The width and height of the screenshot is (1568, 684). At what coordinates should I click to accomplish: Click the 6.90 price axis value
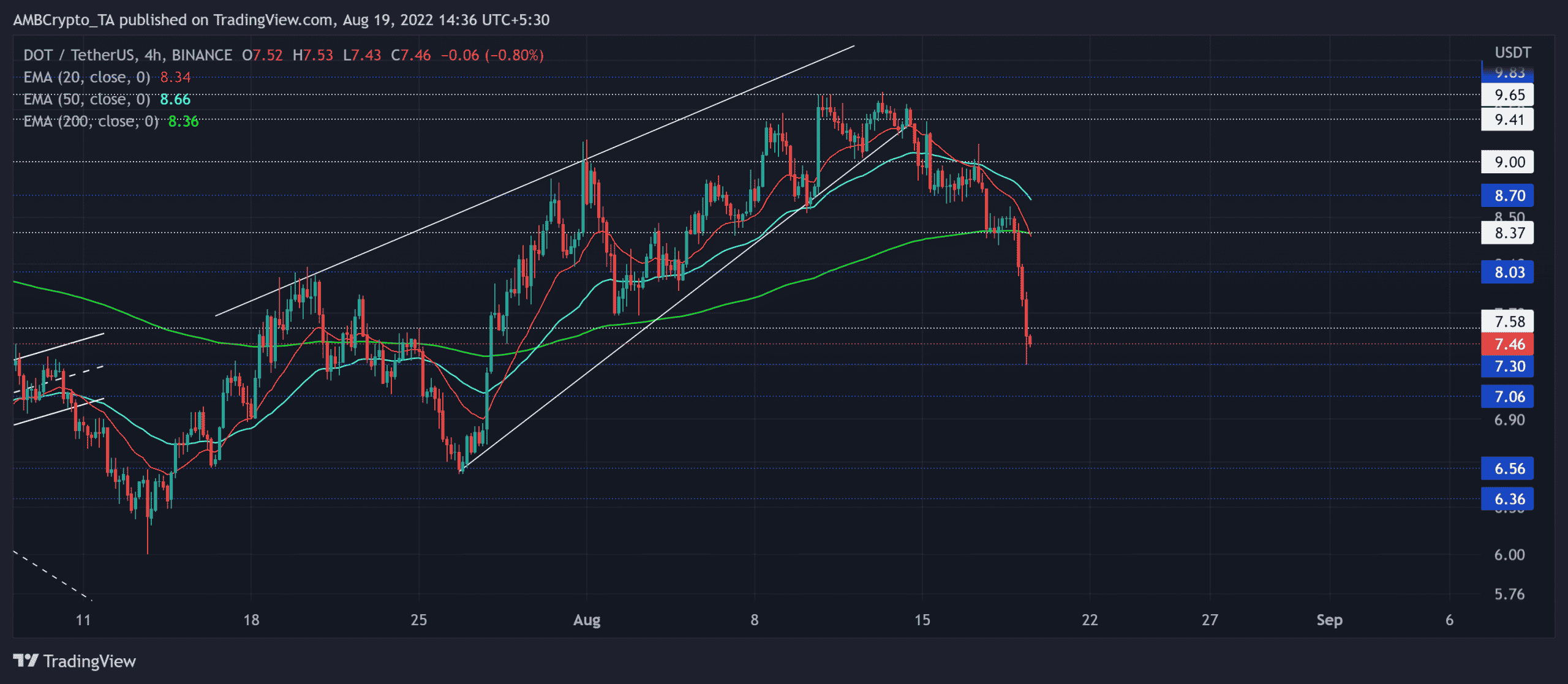(x=1509, y=419)
